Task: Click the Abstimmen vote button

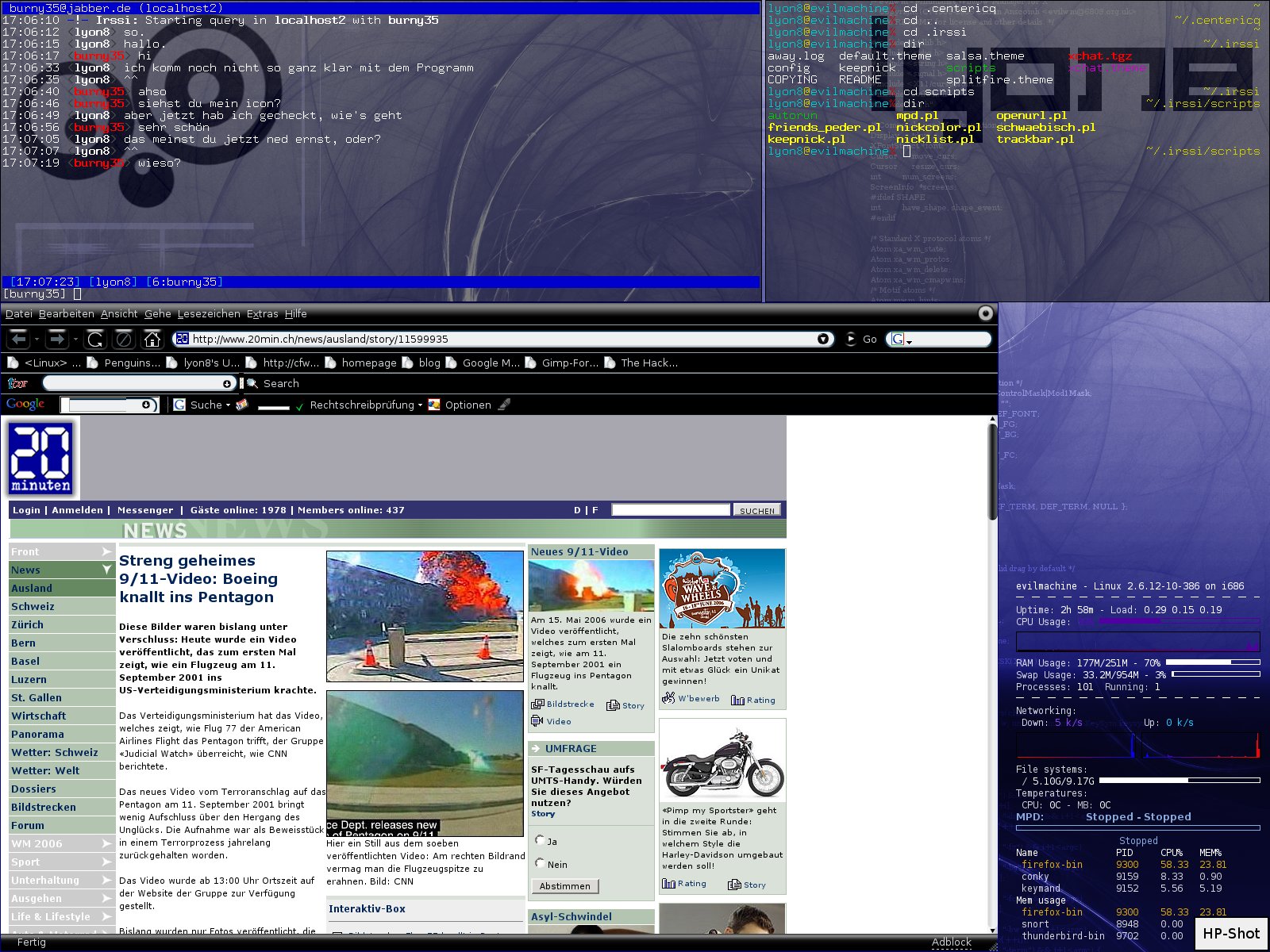Action: click(564, 886)
